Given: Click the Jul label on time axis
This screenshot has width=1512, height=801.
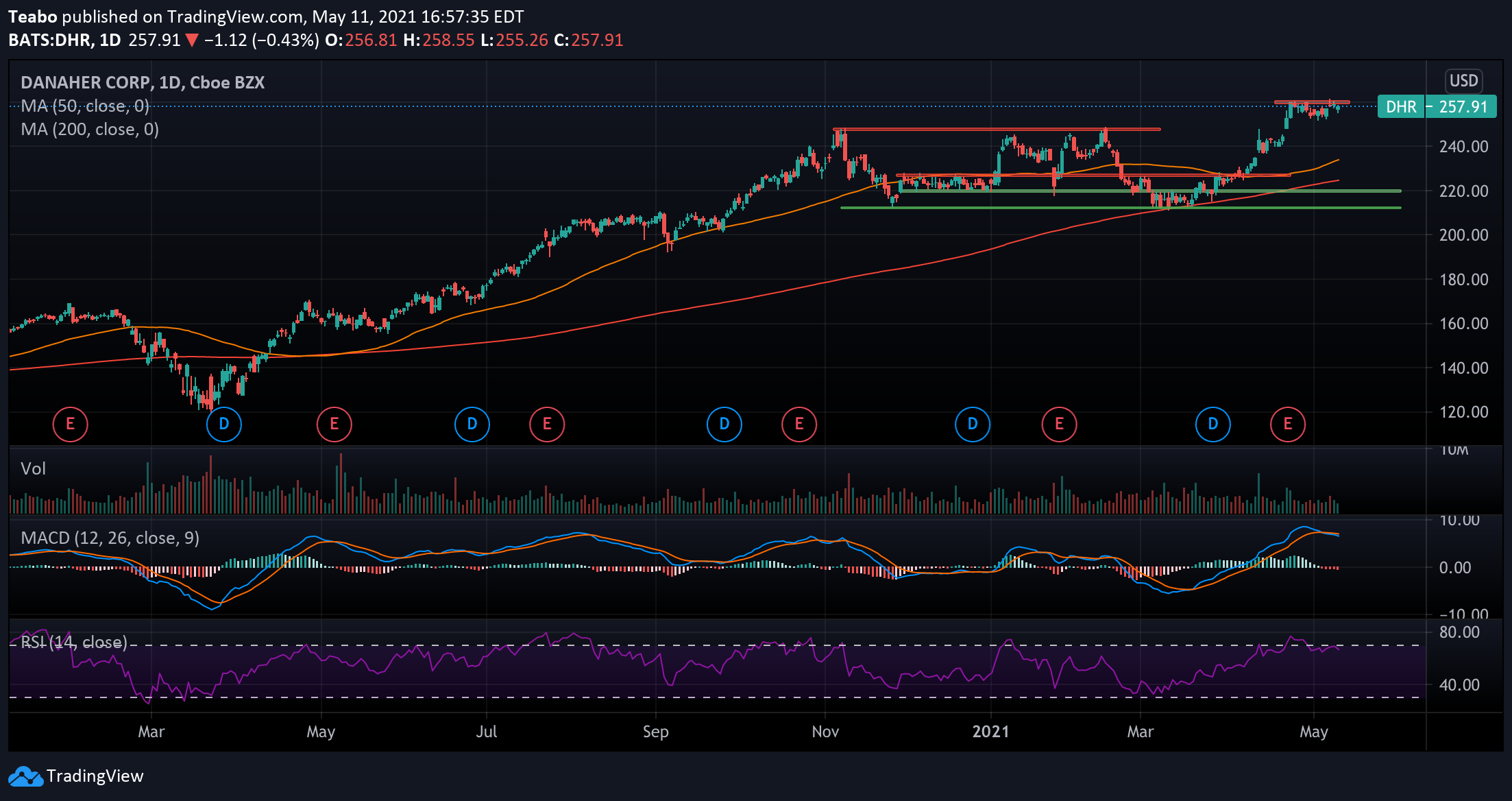Looking at the screenshot, I should [486, 732].
